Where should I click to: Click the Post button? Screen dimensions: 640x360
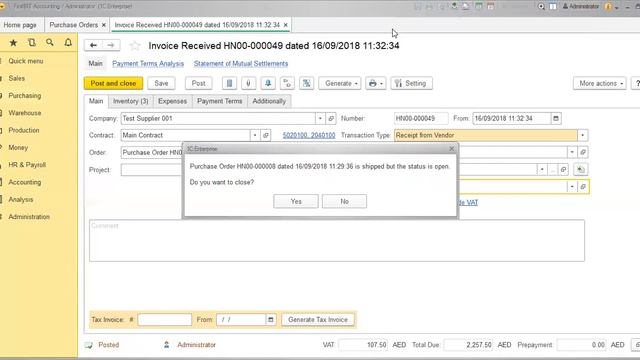[x=198, y=83]
